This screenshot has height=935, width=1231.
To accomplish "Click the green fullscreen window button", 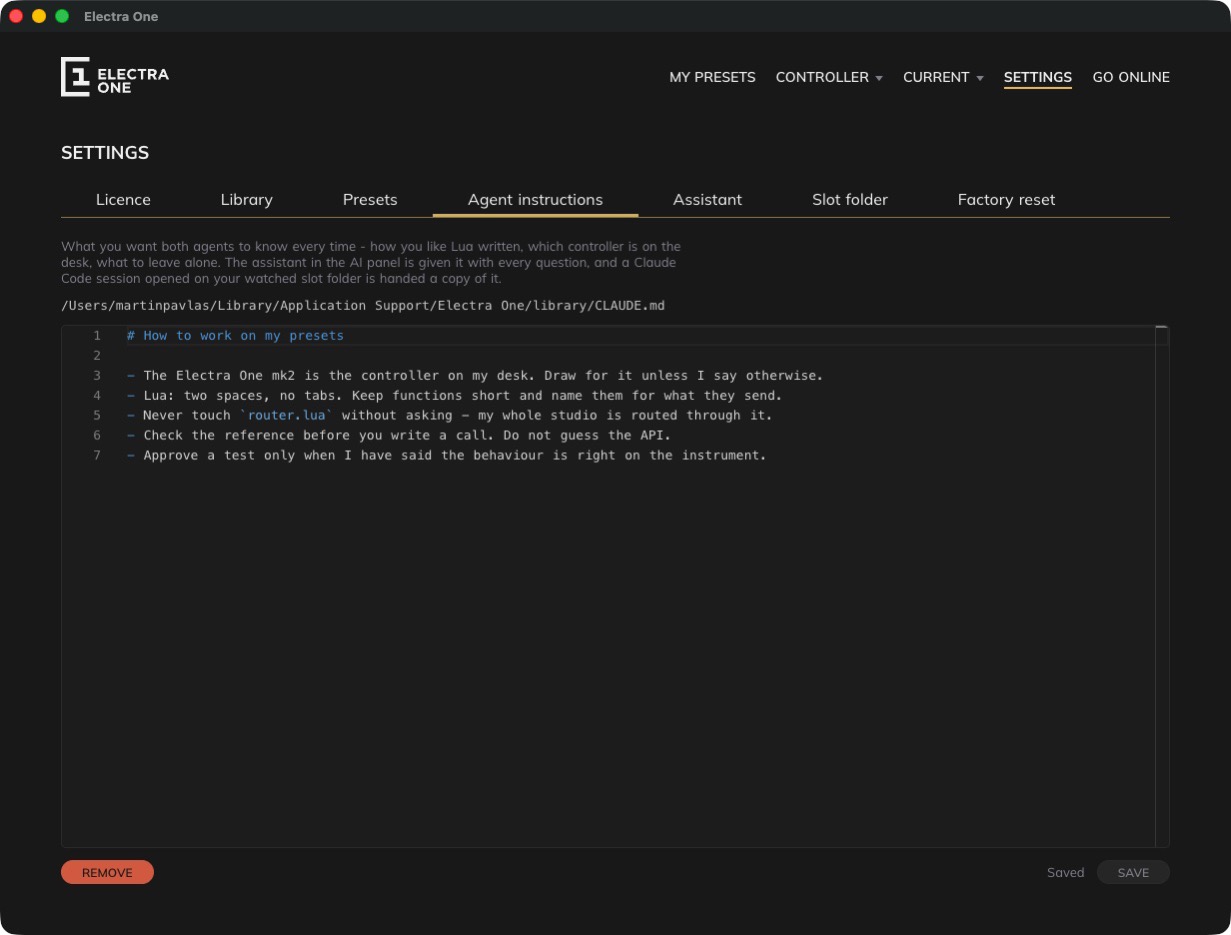I will (x=62, y=16).
